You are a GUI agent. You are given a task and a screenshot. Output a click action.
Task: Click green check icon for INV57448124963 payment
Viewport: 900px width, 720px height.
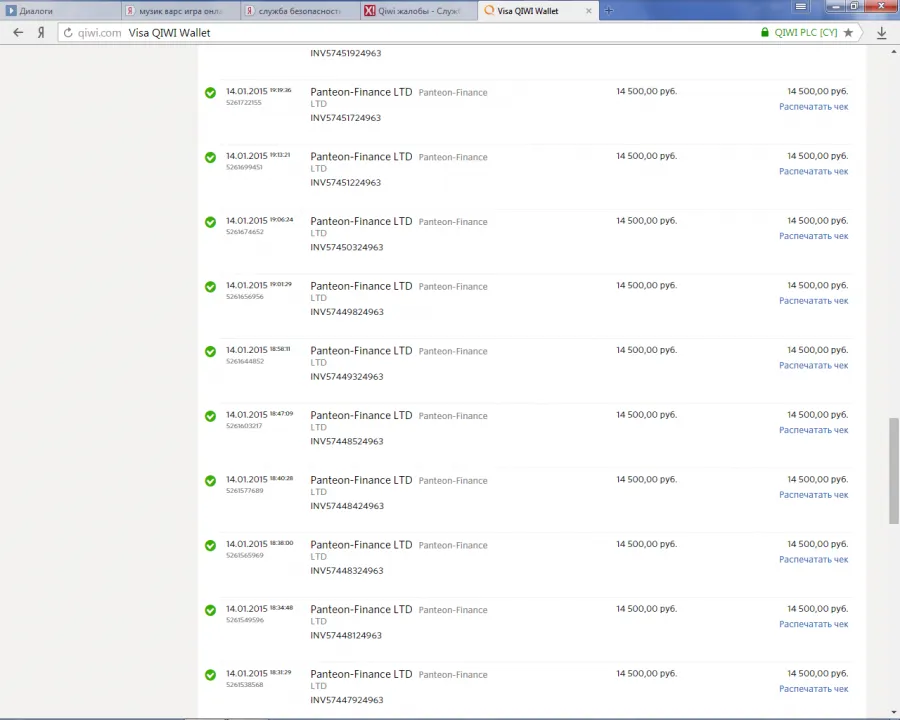point(211,610)
